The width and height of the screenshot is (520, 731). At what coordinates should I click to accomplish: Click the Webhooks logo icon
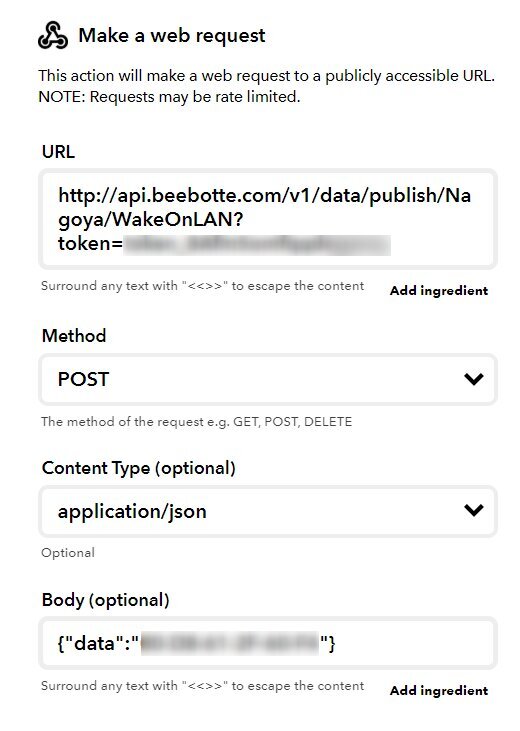(x=53, y=35)
